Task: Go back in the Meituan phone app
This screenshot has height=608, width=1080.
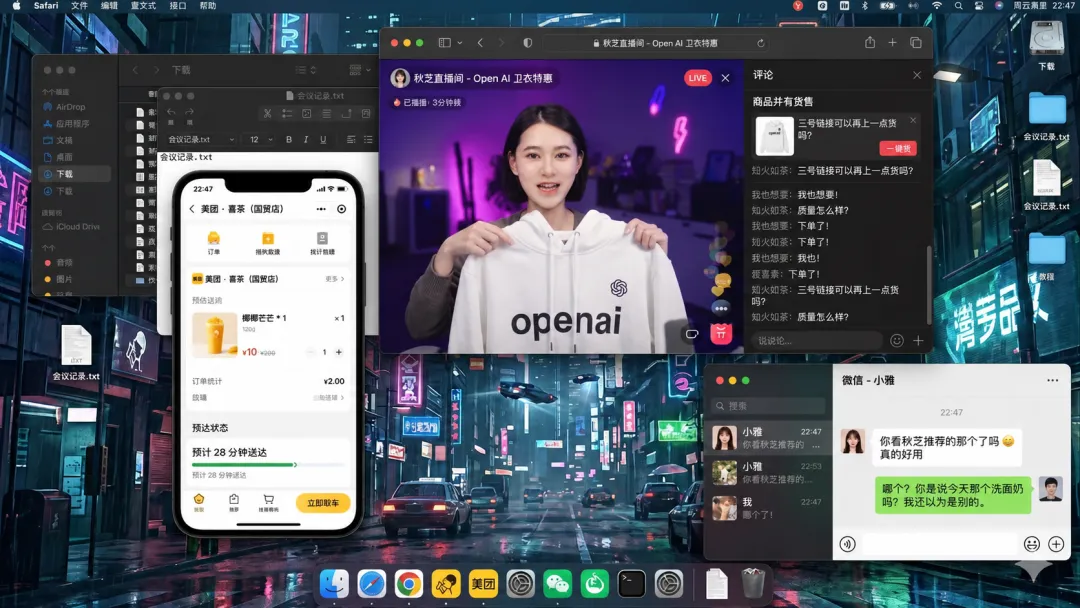Action: [192, 209]
